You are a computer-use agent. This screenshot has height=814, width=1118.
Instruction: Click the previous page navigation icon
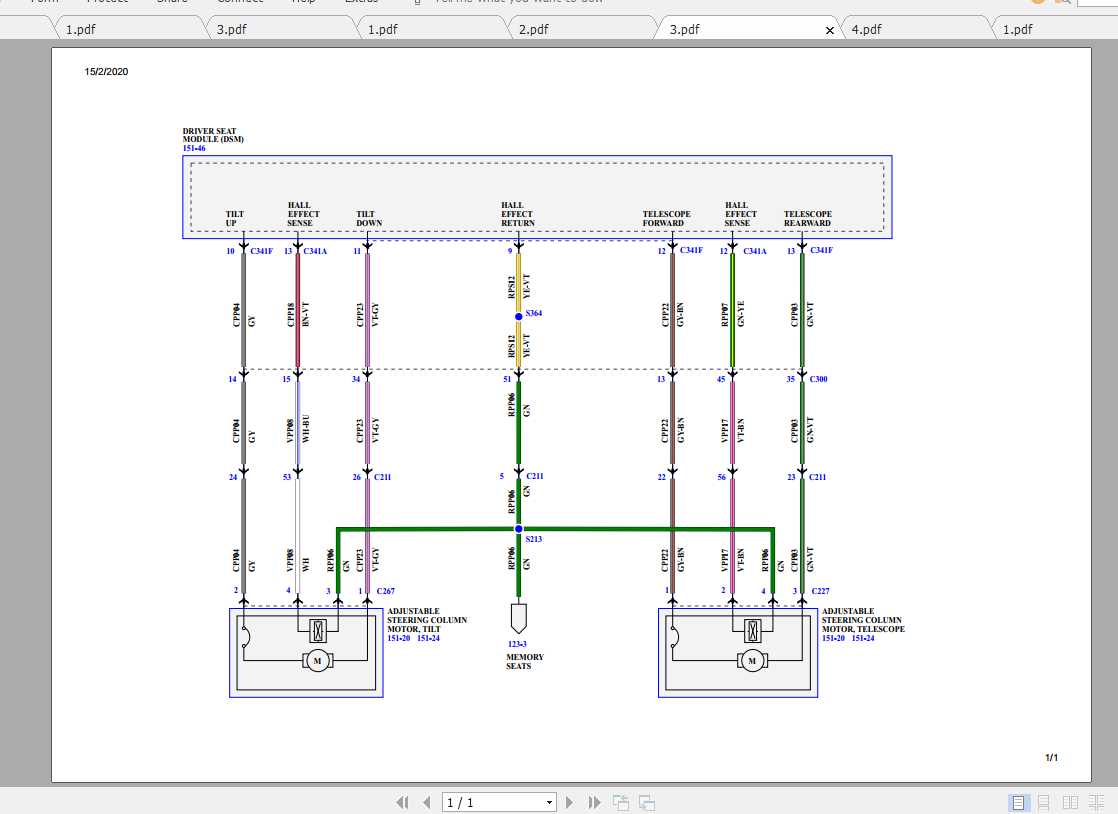click(425, 802)
